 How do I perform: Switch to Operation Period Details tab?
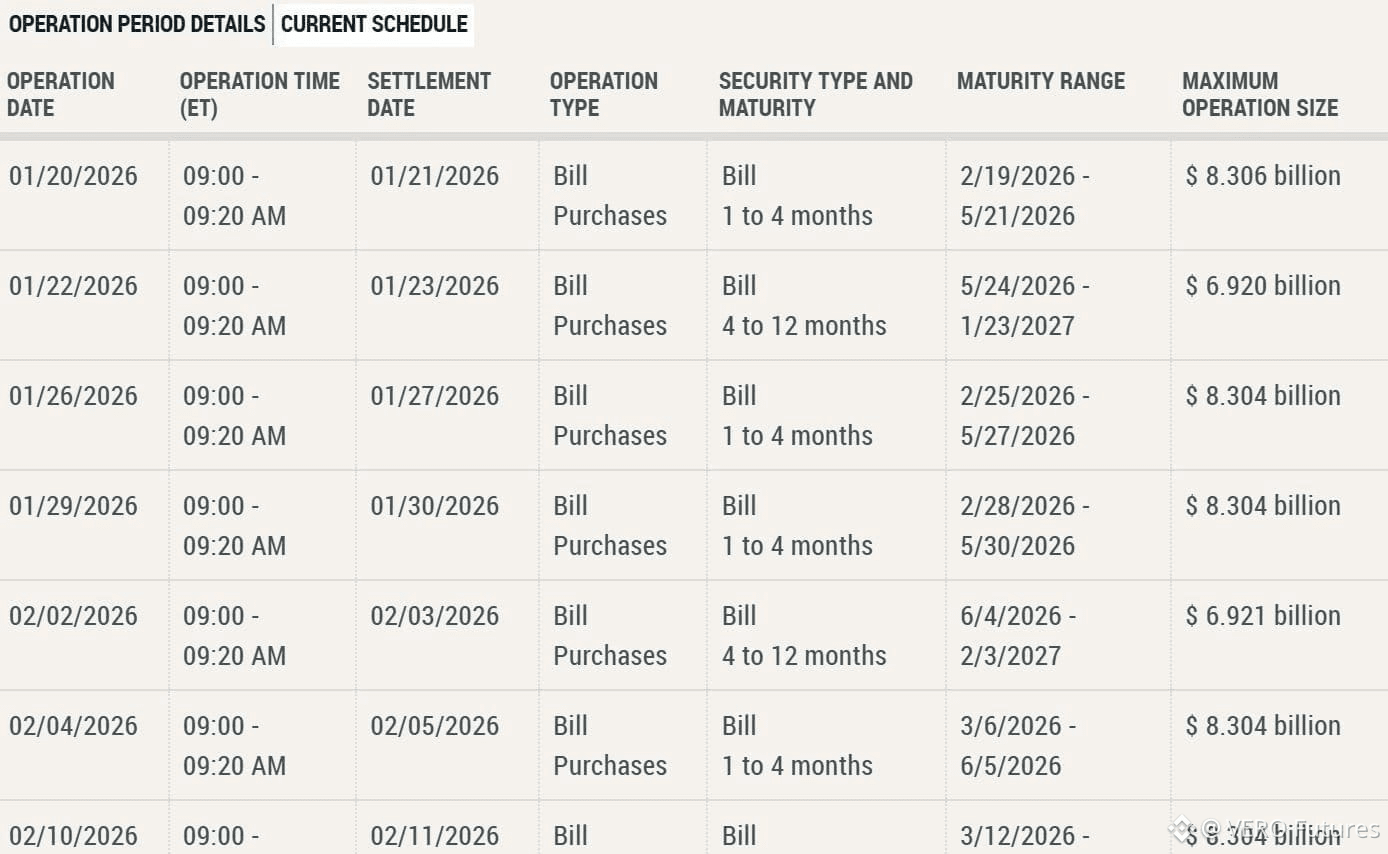pos(137,24)
